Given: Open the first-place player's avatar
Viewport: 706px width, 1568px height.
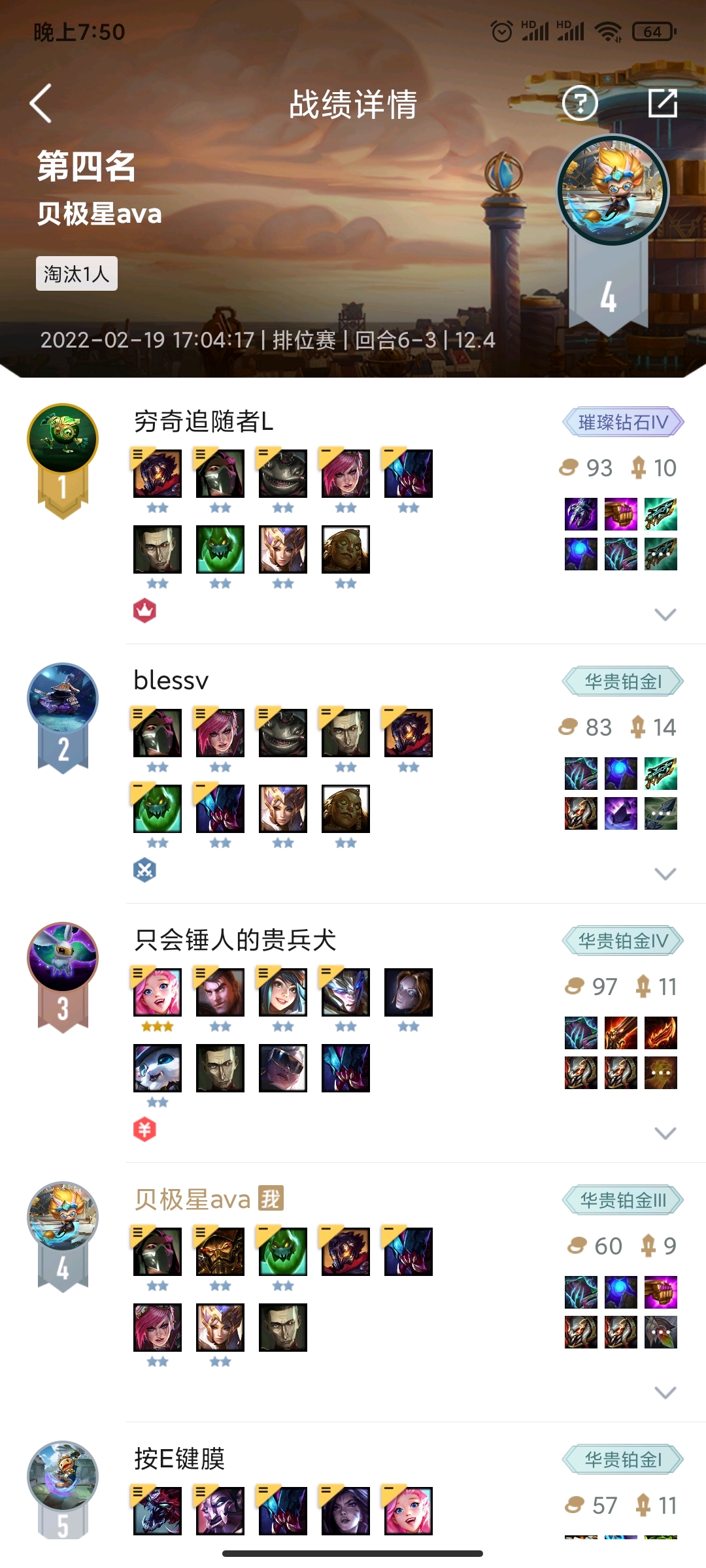Looking at the screenshot, I should [x=63, y=438].
